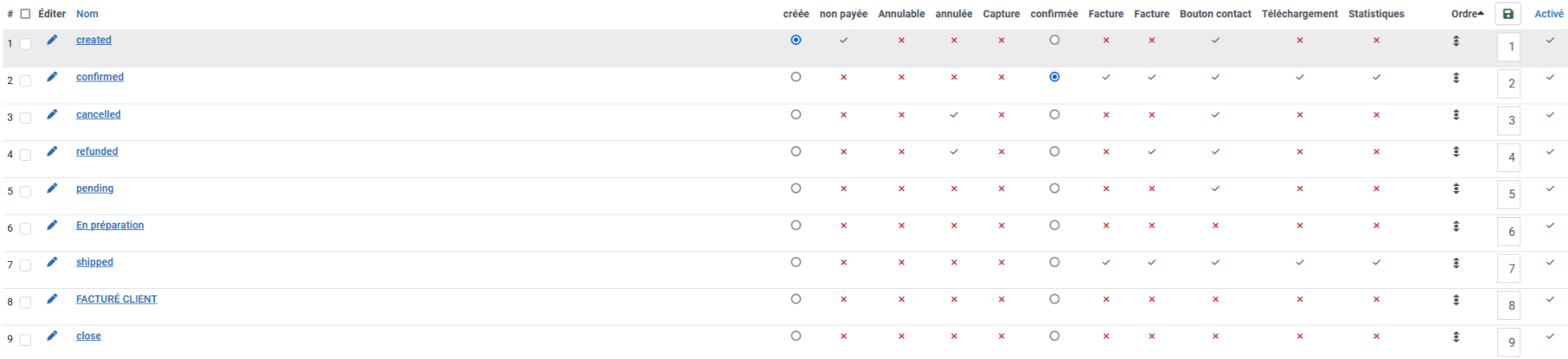Select the créée radio for the cancelled row
This screenshot has height=359, width=1568.
pyautogui.click(x=795, y=115)
